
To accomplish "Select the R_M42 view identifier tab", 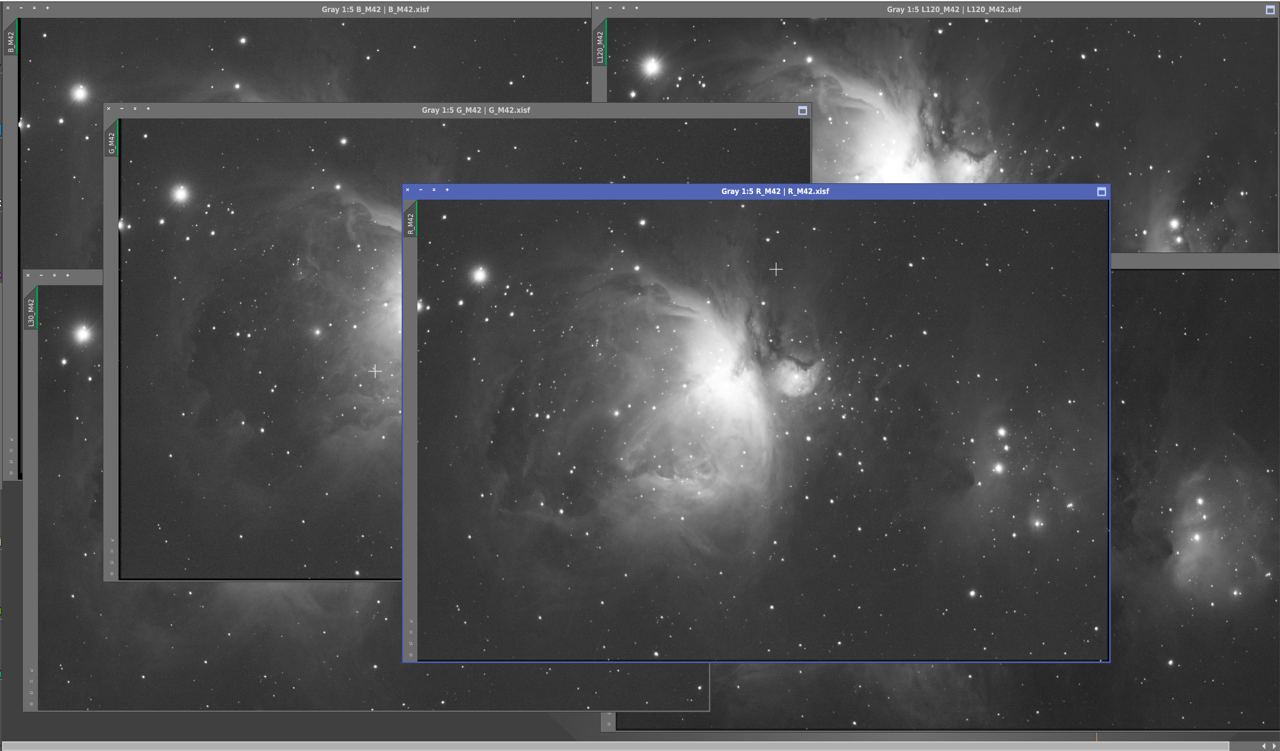I will tap(410, 223).
